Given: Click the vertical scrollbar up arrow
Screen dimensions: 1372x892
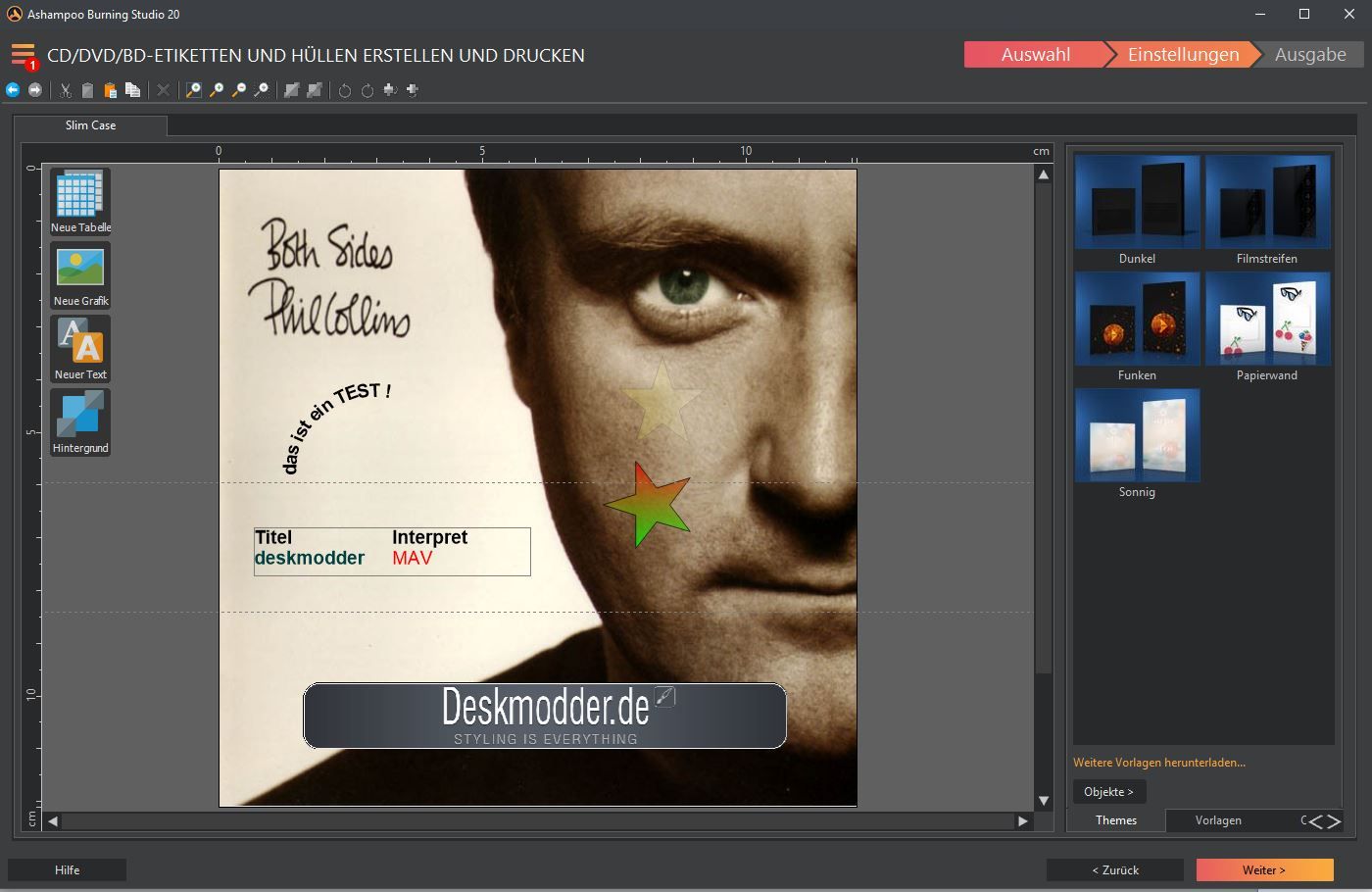Looking at the screenshot, I should 1044,174.
